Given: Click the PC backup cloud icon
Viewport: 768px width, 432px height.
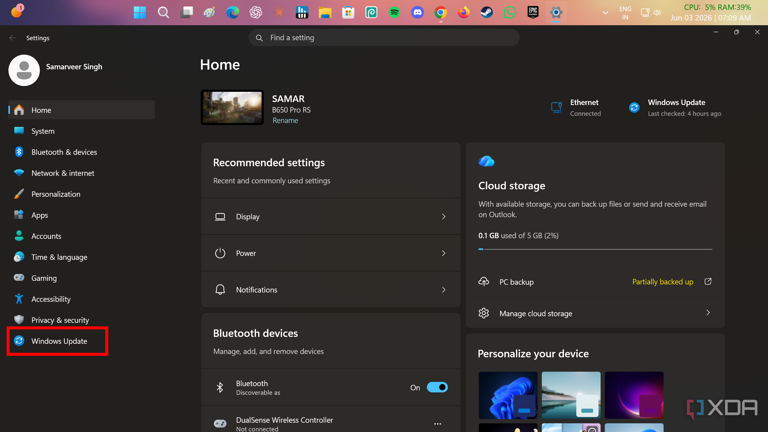Looking at the screenshot, I should tap(484, 282).
